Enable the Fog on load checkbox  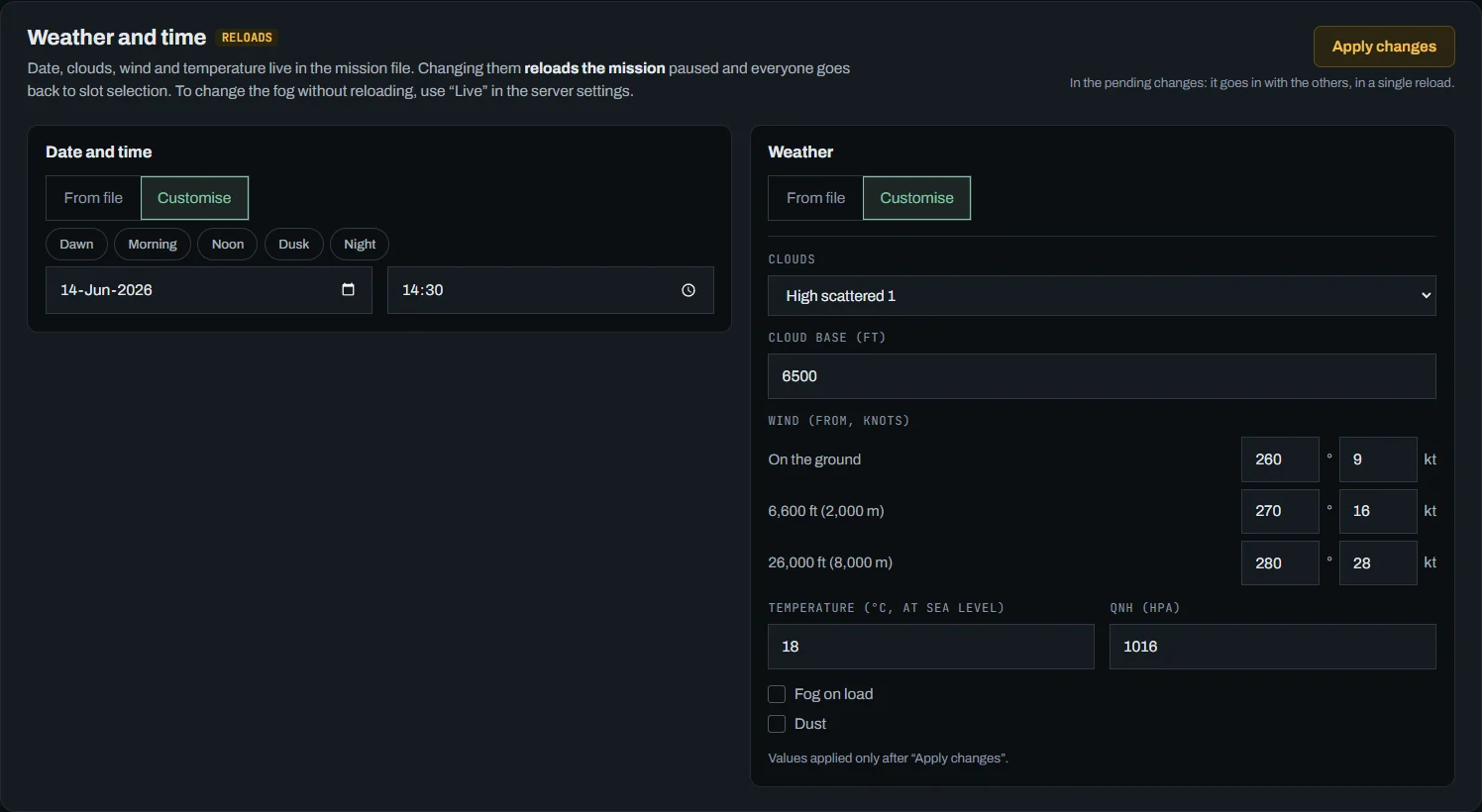click(x=777, y=694)
